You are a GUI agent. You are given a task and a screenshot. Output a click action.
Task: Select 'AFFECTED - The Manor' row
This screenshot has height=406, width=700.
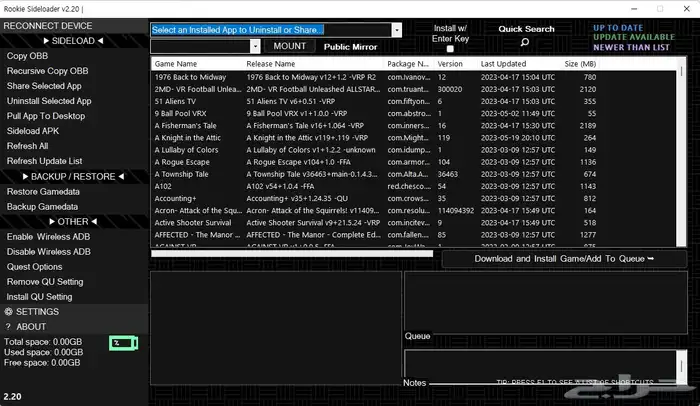375,234
